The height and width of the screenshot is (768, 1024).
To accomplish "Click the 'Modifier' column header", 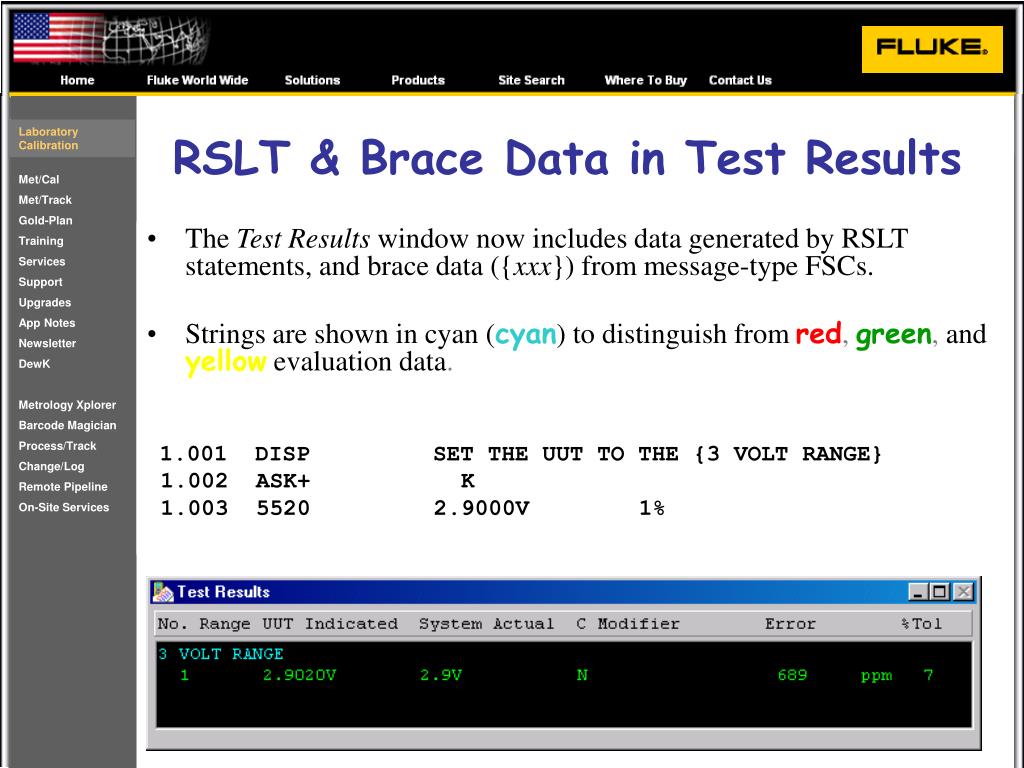I will 639,624.
